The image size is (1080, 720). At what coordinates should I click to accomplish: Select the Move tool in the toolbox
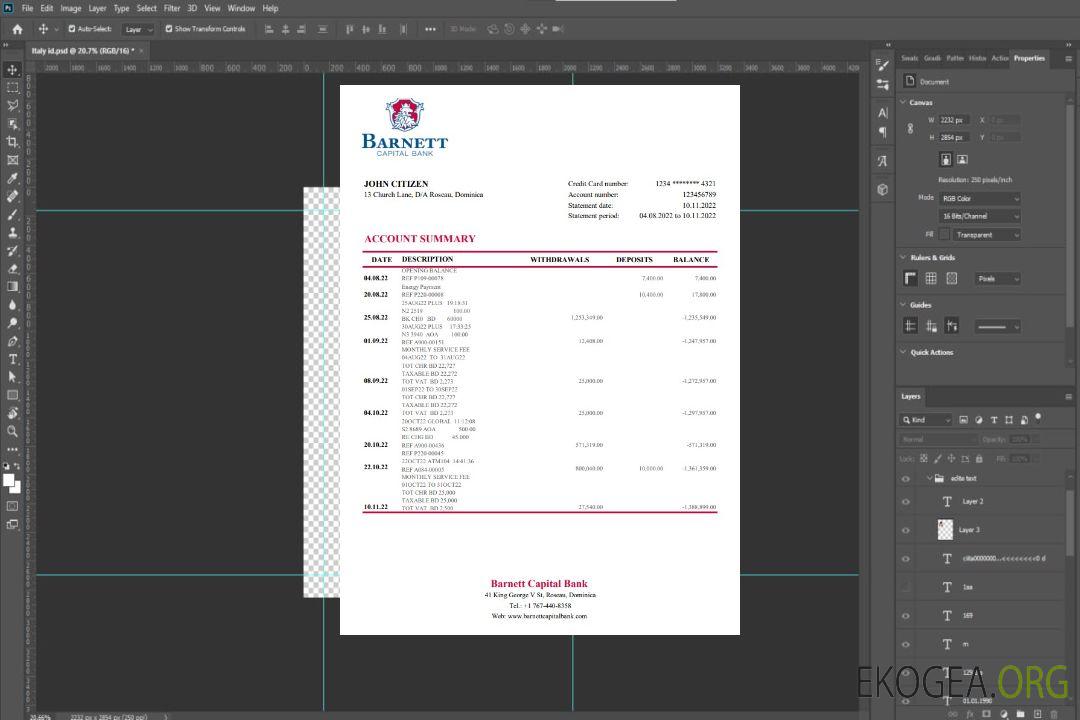(x=12, y=70)
